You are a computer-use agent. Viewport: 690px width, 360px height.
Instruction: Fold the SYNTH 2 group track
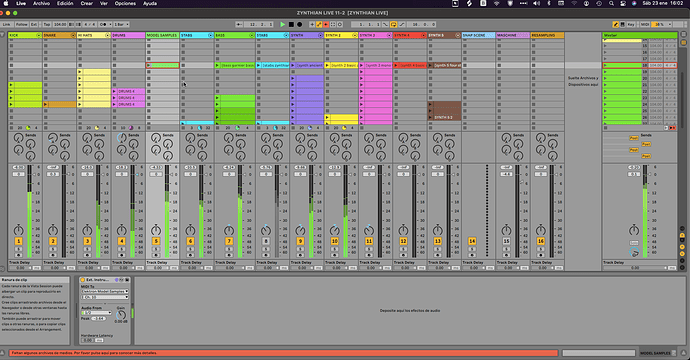[x=355, y=35]
